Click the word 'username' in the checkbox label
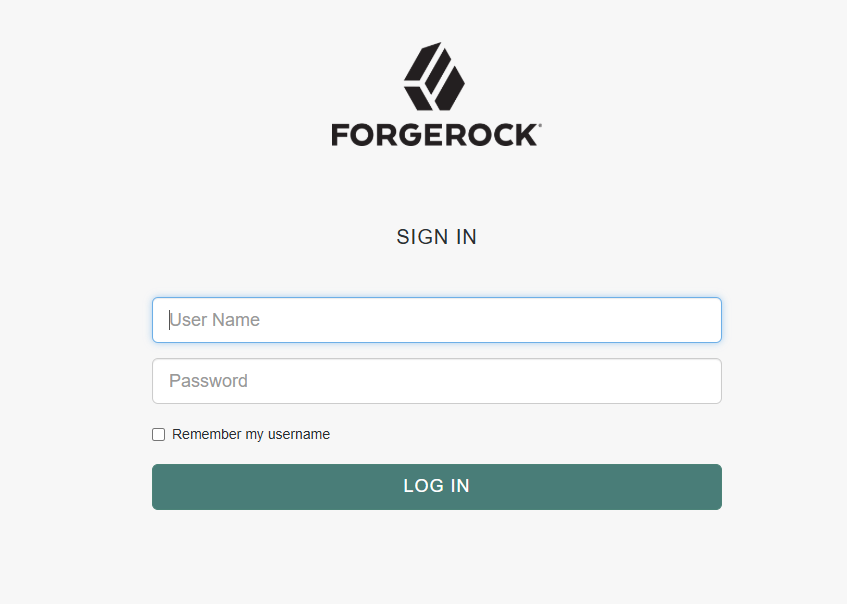Image resolution: width=847 pixels, height=604 pixels. click(x=299, y=434)
